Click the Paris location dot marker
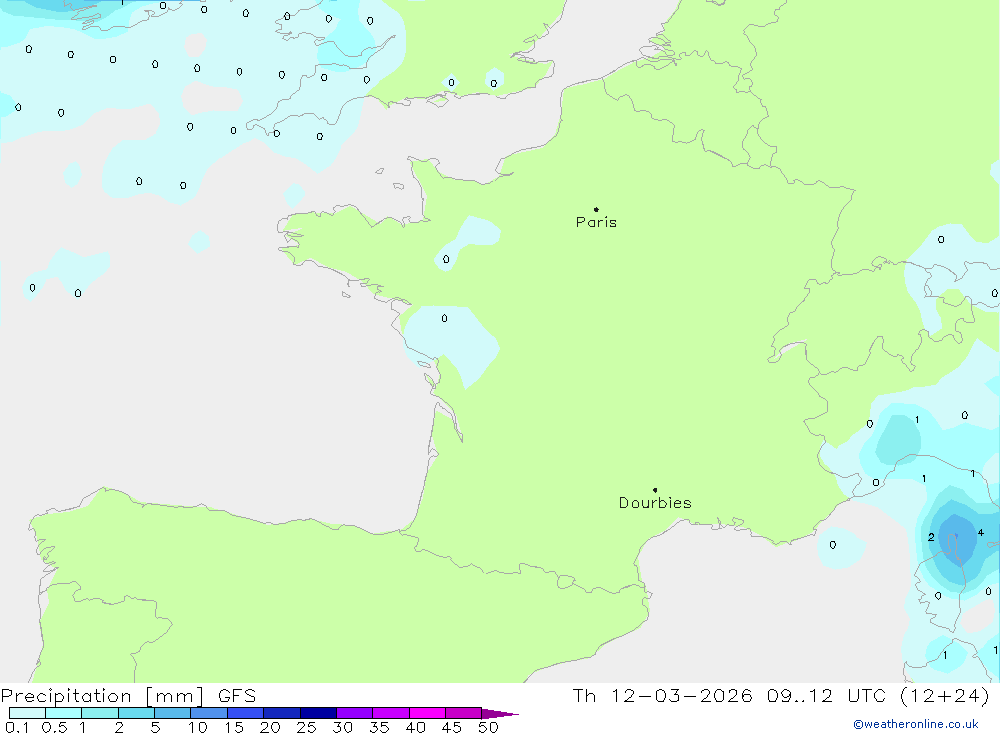 (x=596, y=209)
